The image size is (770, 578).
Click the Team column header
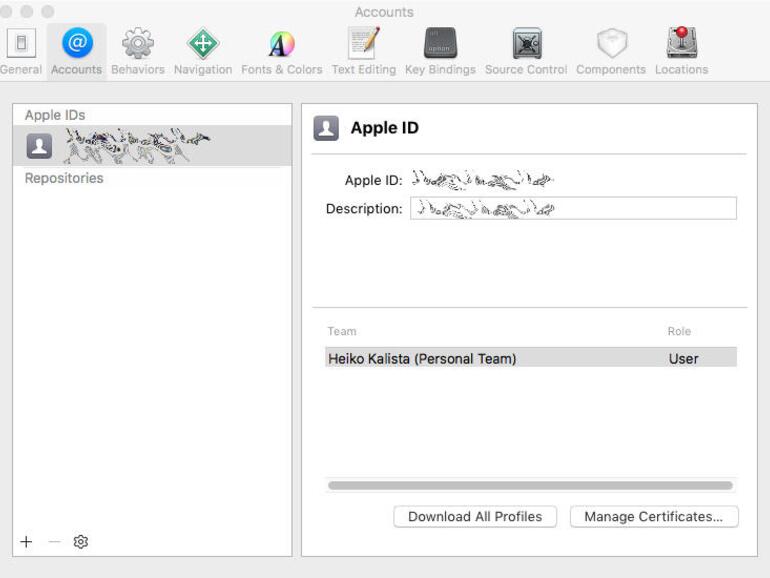342,331
